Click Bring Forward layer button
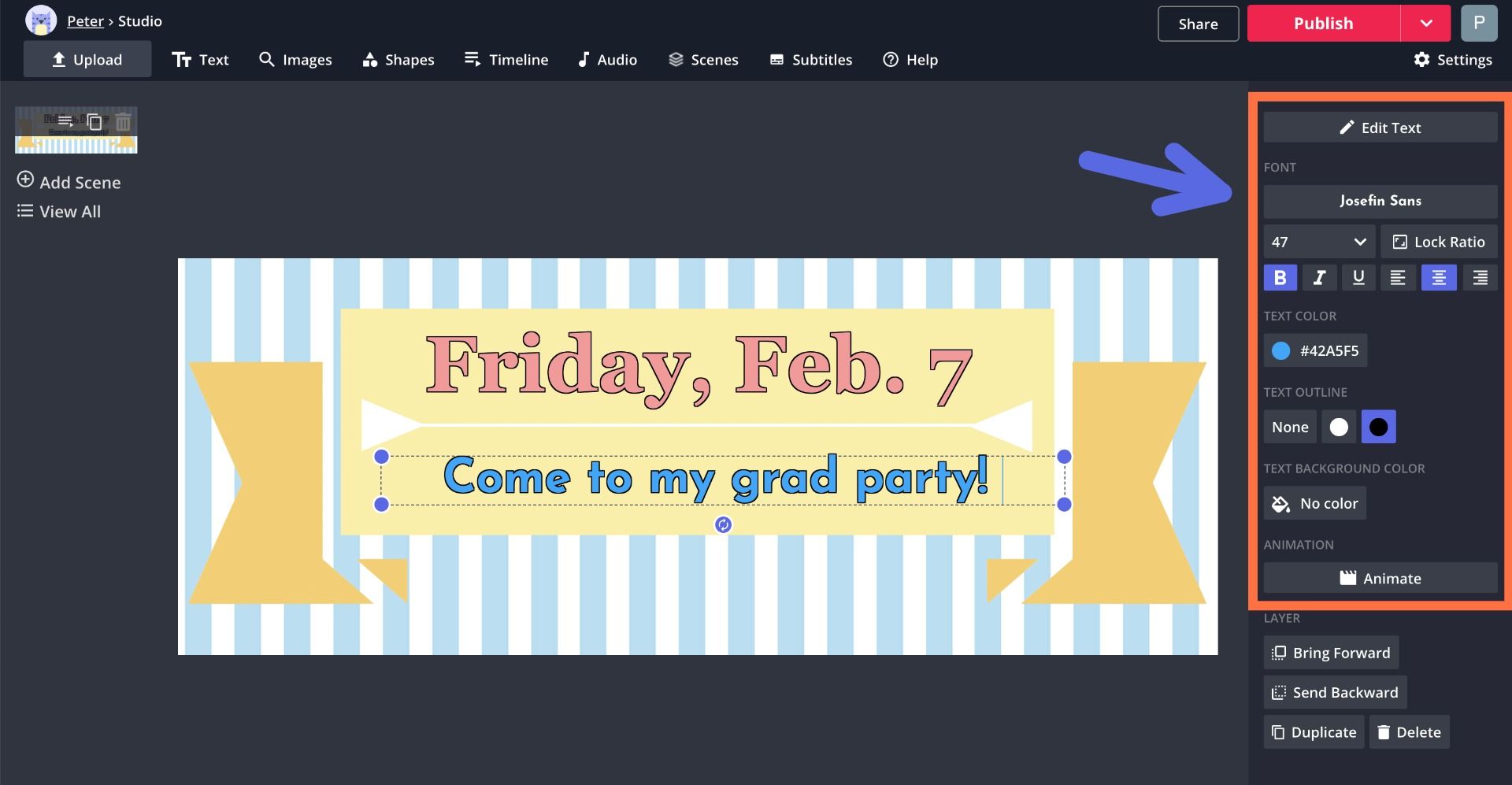Image resolution: width=1512 pixels, height=785 pixels. tap(1331, 653)
